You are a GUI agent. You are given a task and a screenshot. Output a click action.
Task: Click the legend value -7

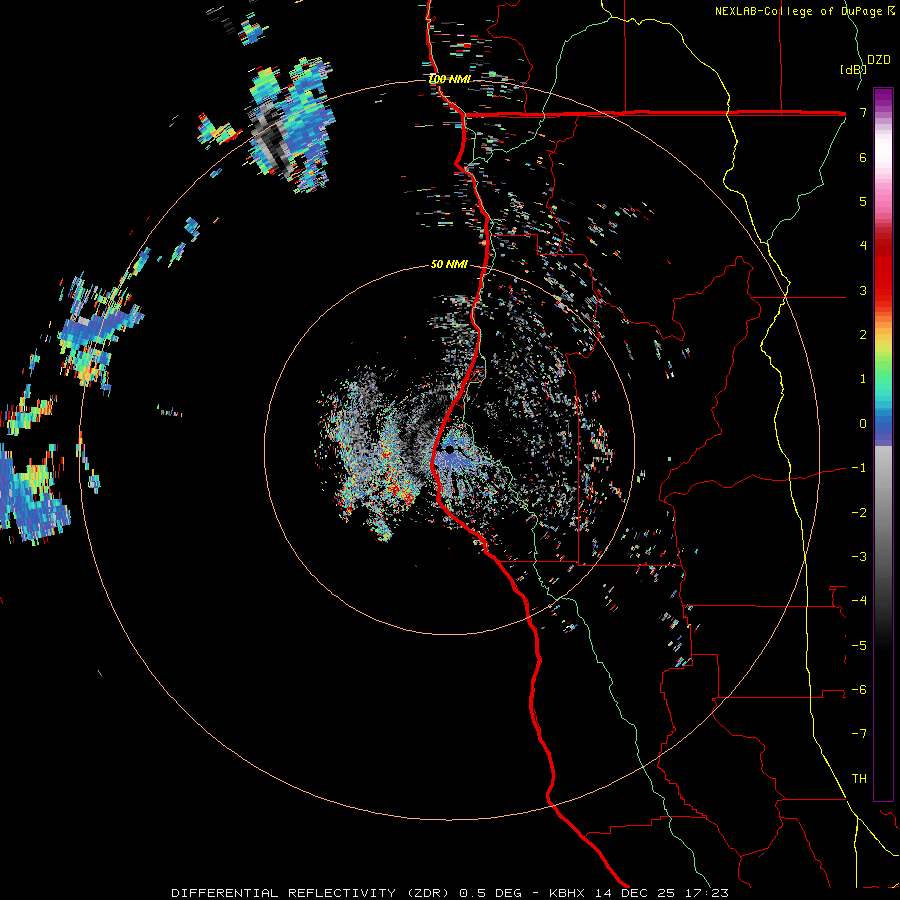(859, 734)
